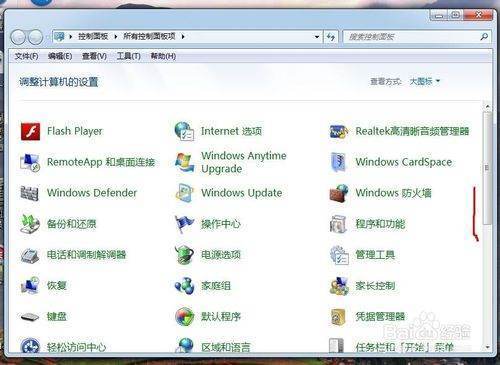Click the Windows CardSpace label

(x=404, y=162)
